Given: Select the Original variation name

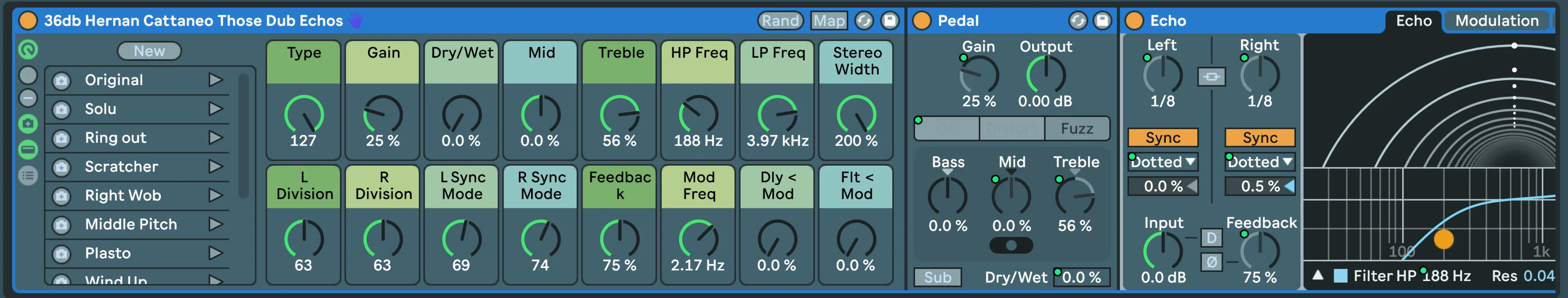Looking at the screenshot, I should click(114, 80).
